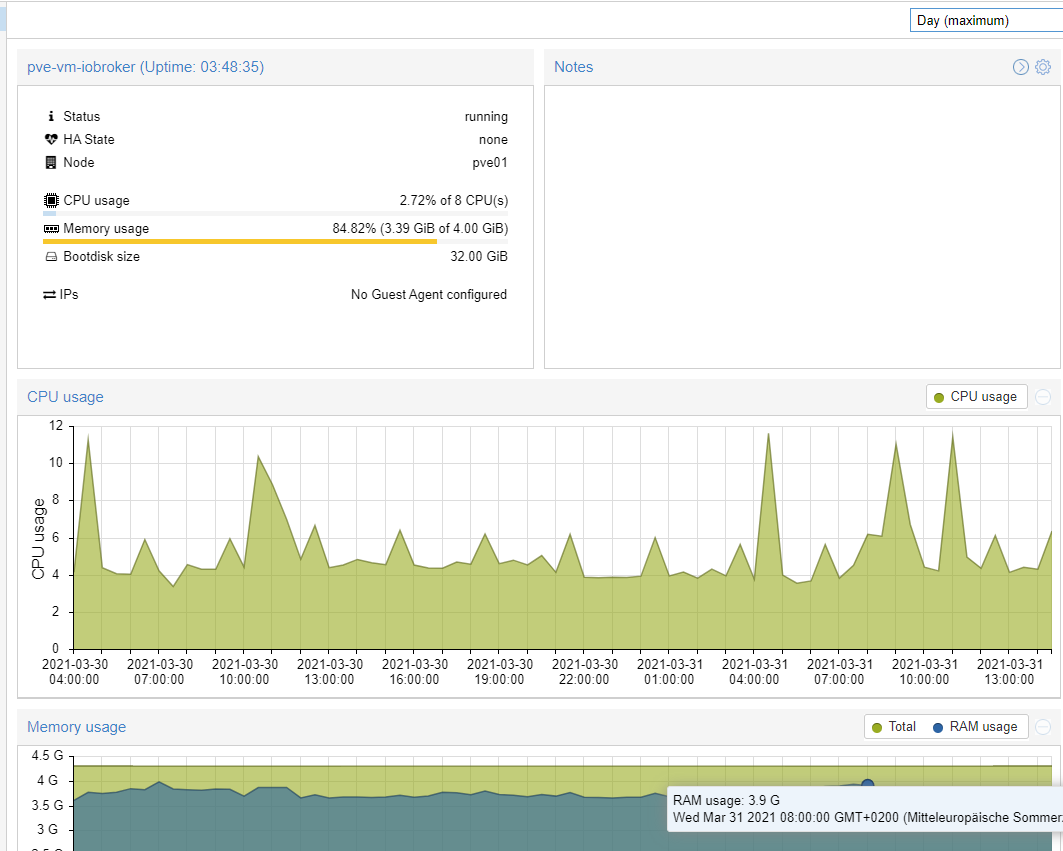The width and height of the screenshot is (1063, 851).
Task: Click the Notes panel collapse arrow icon
Action: [x=1020, y=66]
